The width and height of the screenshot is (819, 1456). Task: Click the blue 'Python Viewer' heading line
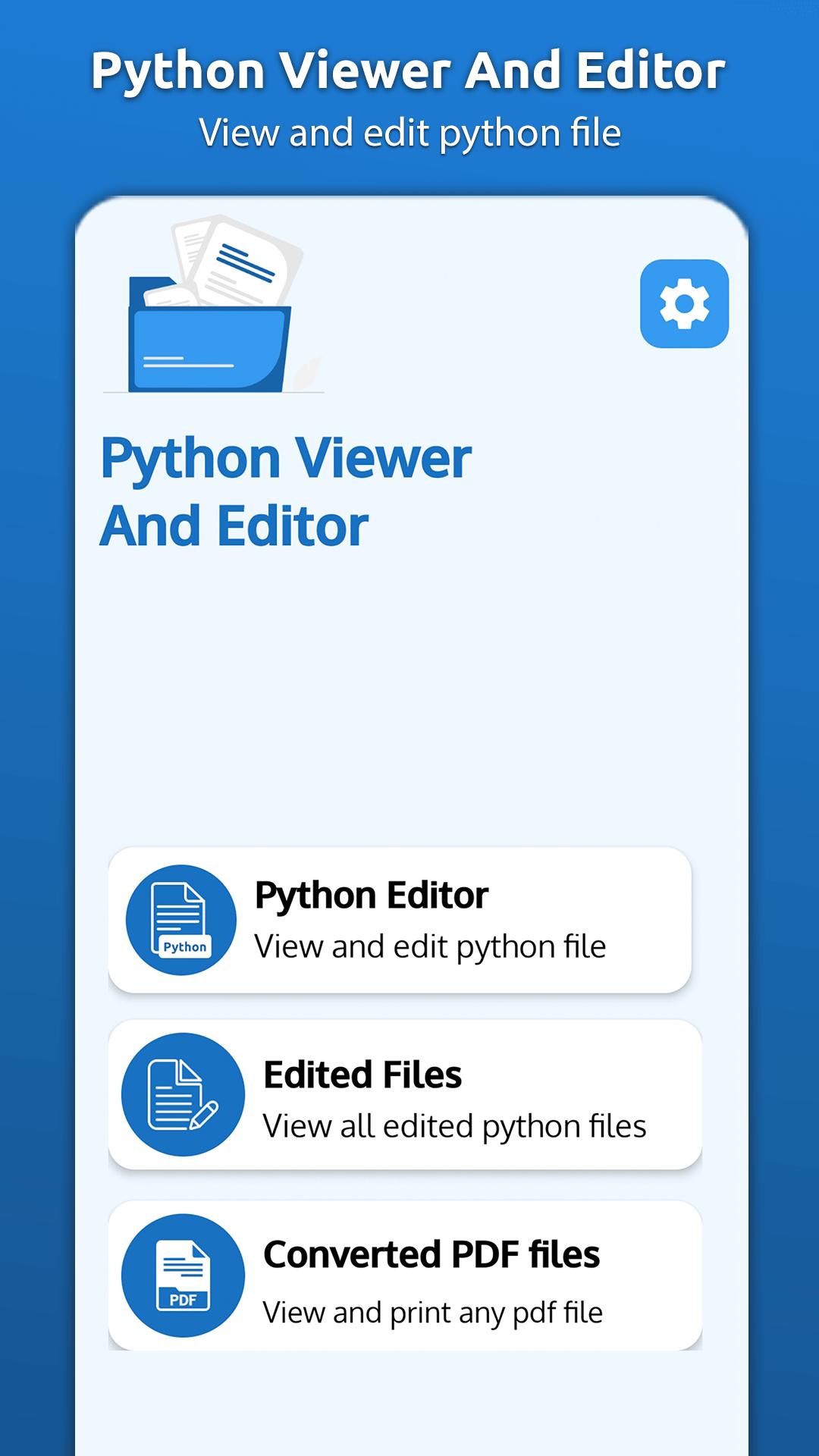(x=286, y=458)
